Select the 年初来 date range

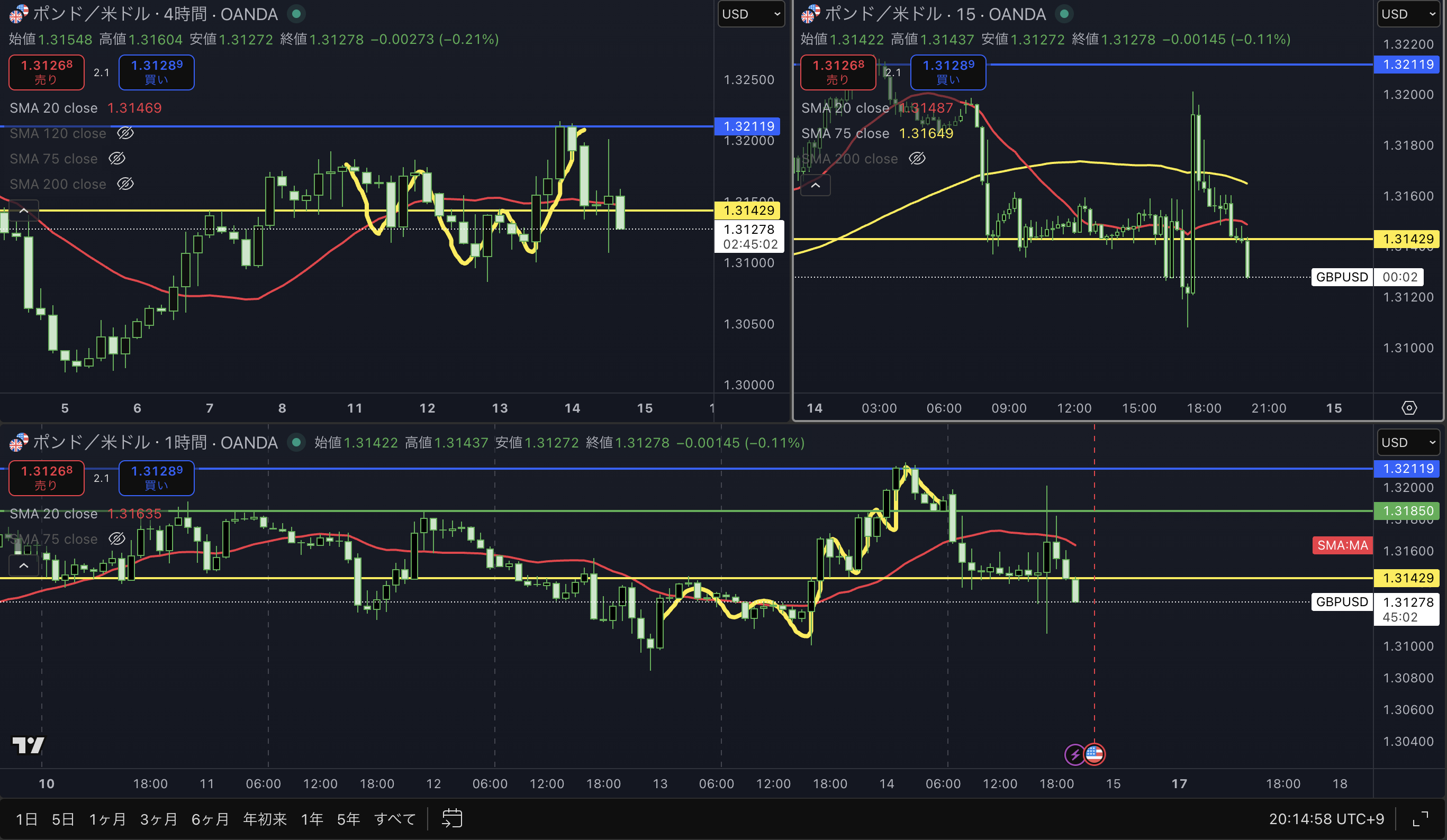tap(265, 819)
